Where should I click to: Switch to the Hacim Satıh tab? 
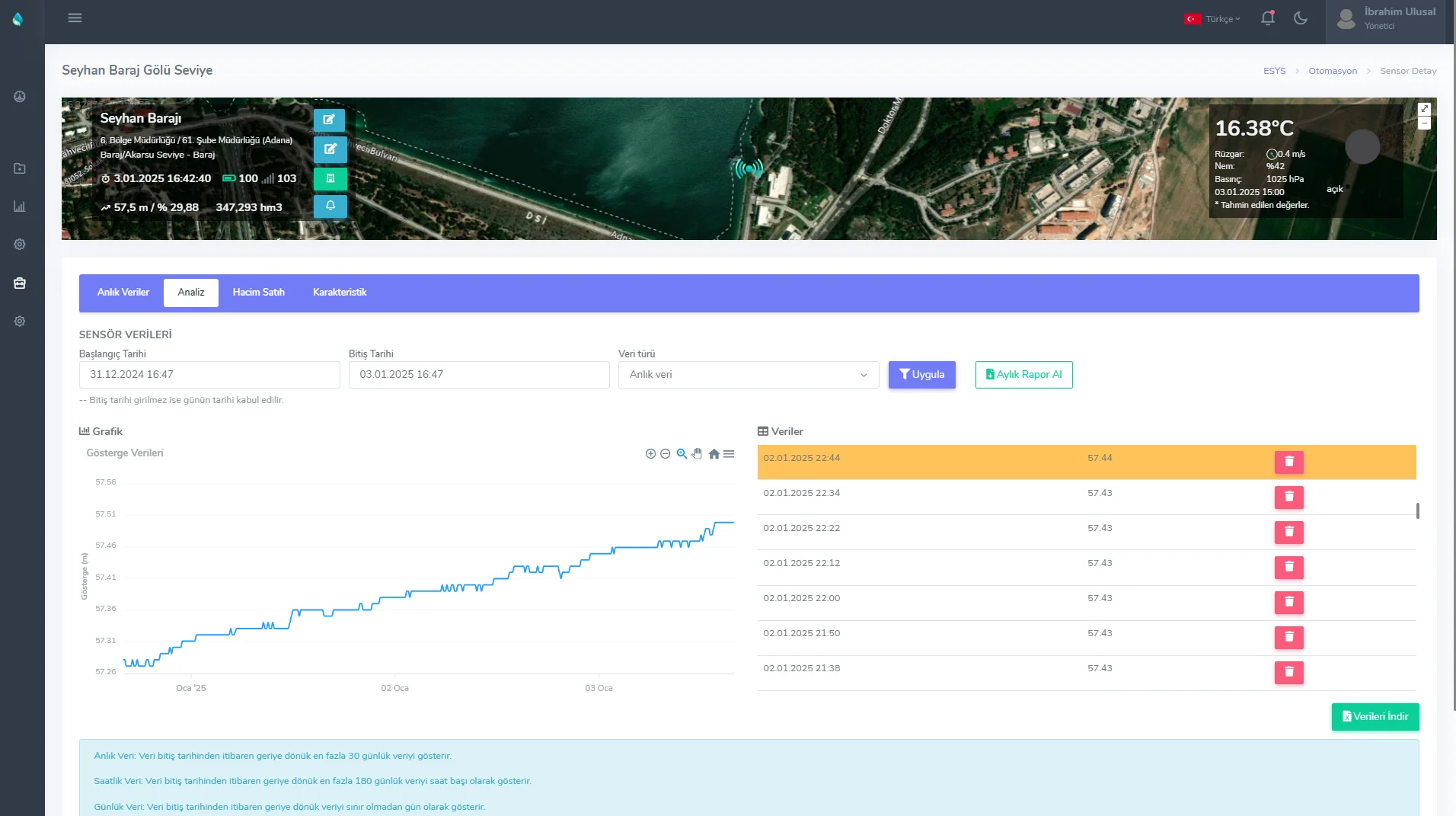click(x=258, y=293)
